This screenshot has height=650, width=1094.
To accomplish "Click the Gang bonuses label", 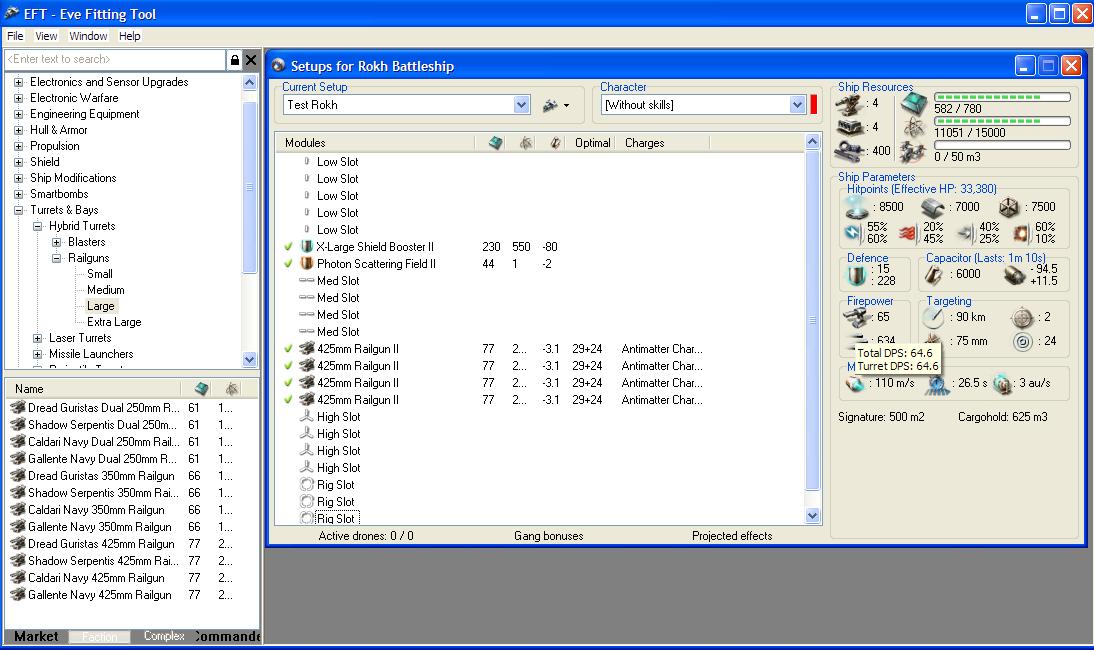I will 548,536.
